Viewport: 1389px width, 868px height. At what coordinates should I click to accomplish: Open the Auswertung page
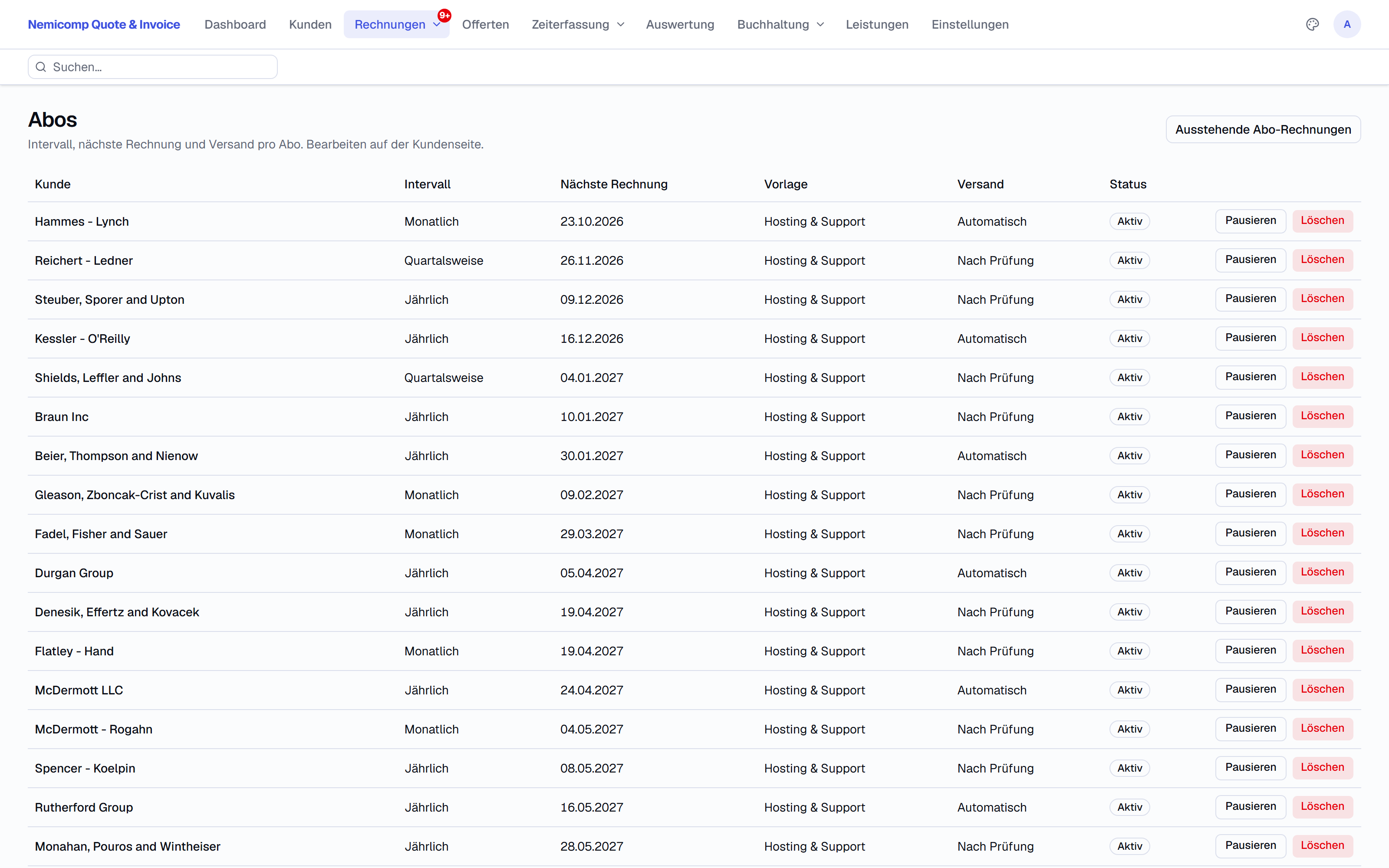click(x=680, y=24)
